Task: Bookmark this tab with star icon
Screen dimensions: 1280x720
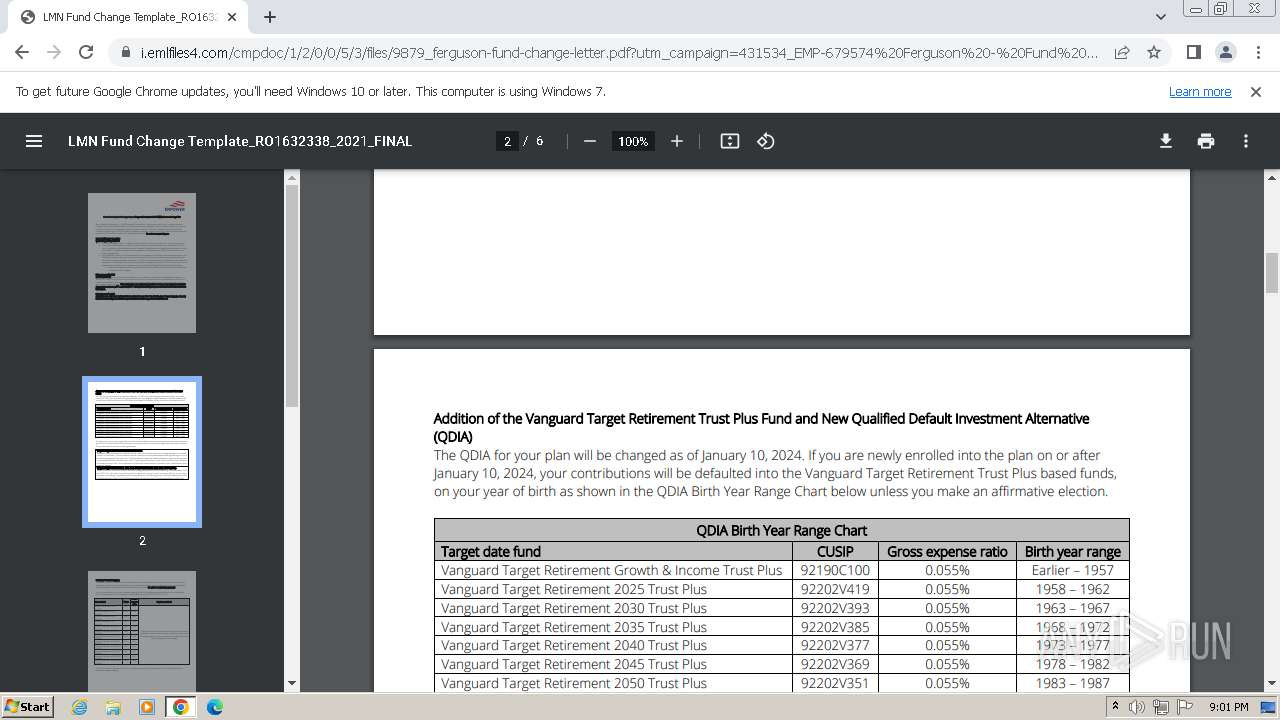Action: point(1154,52)
